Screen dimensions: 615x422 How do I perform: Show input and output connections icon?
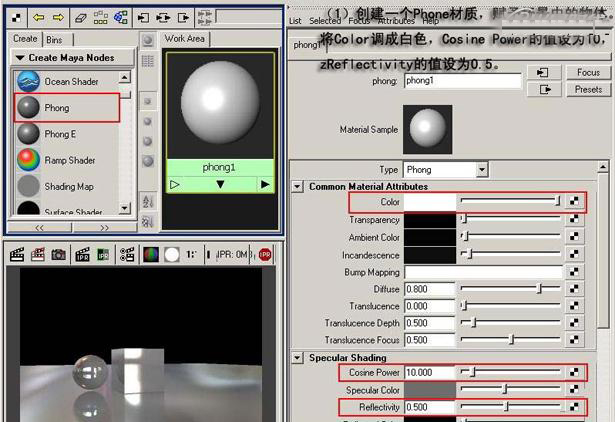pyautogui.click(x=163, y=18)
